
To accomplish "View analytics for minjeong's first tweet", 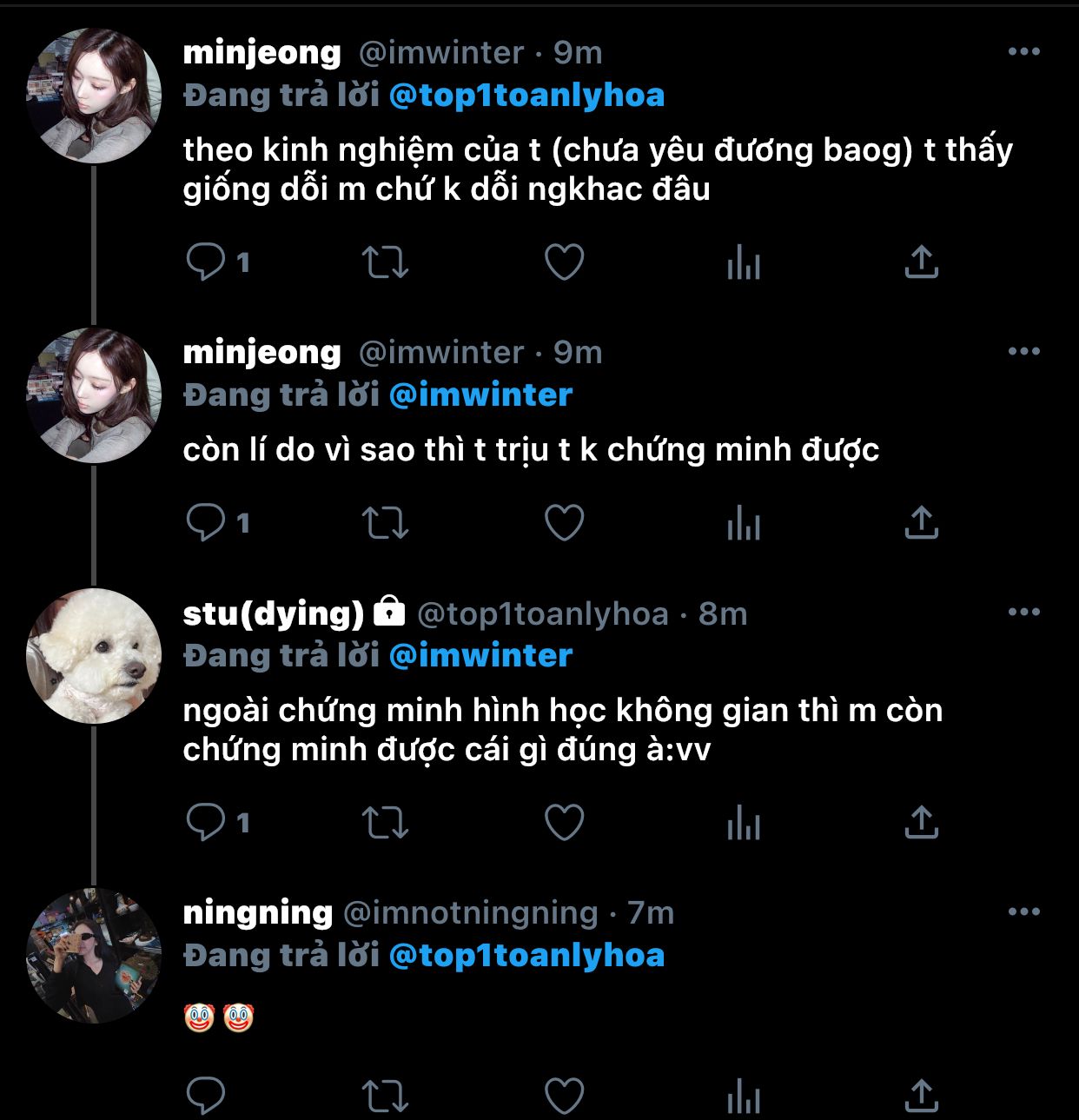I will pos(743,262).
